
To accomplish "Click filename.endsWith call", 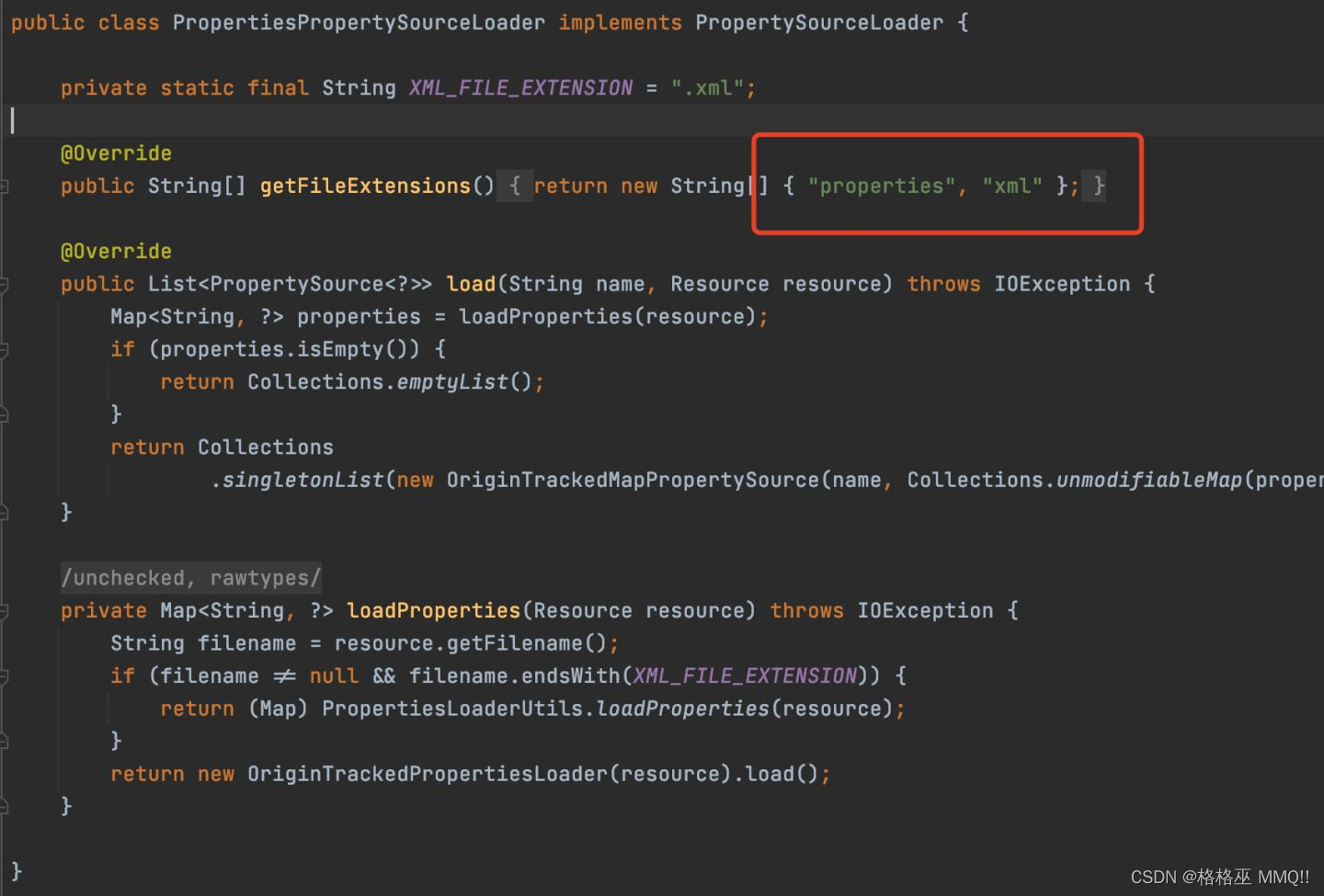I will click(515, 676).
